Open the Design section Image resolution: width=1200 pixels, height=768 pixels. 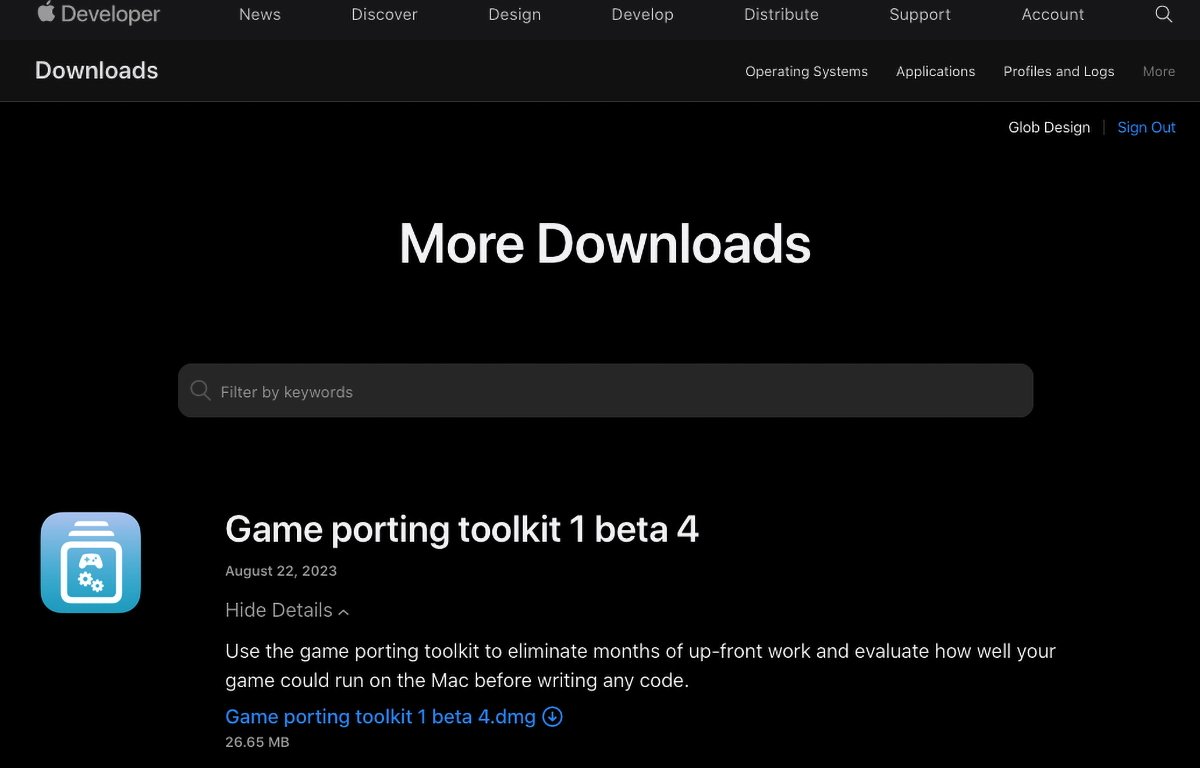click(x=514, y=14)
